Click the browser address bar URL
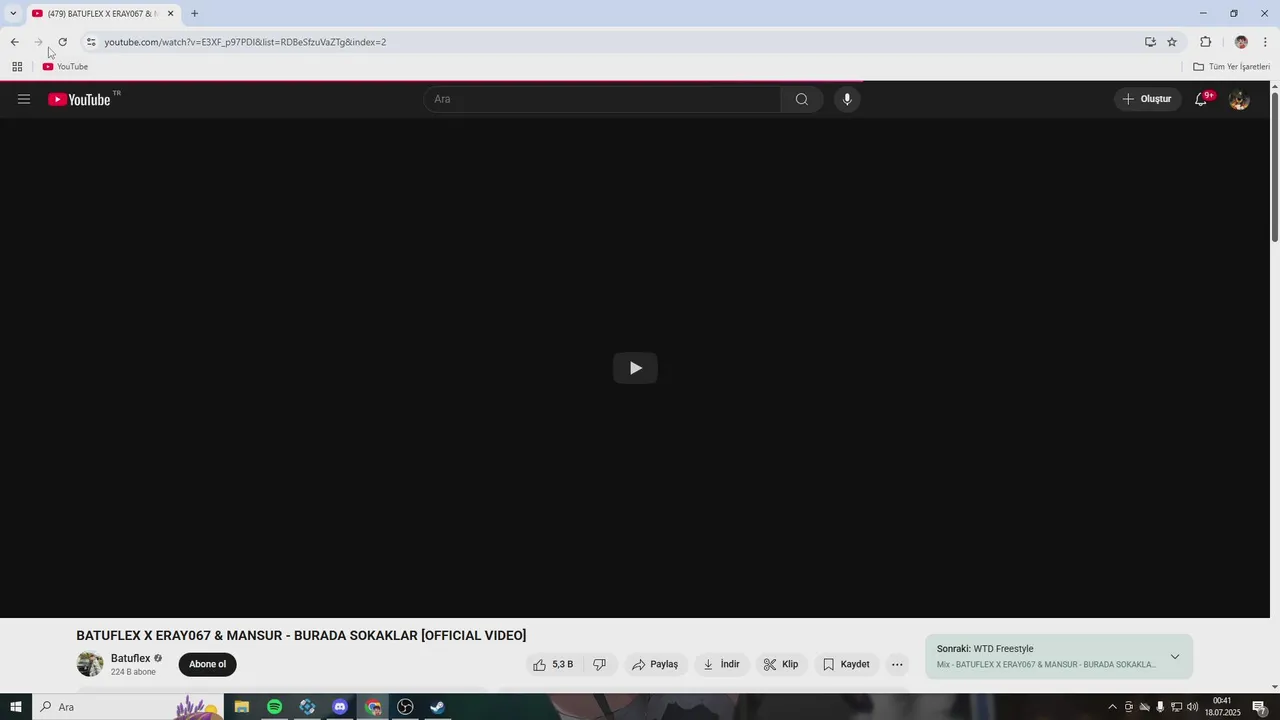 [245, 42]
